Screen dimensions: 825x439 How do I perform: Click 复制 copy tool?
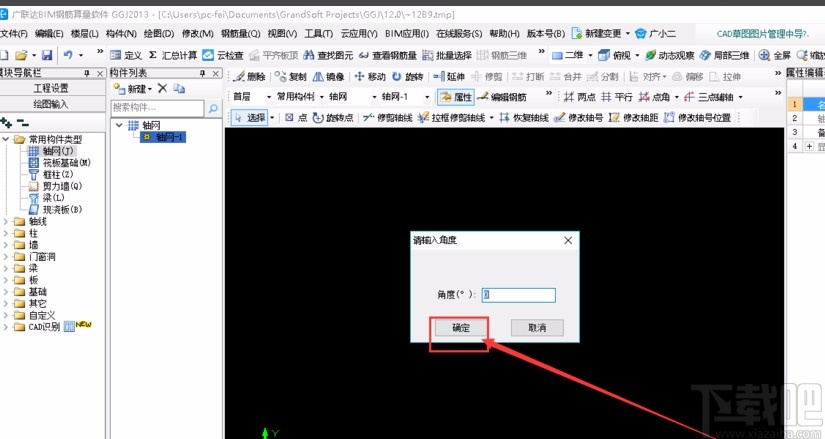click(290, 77)
